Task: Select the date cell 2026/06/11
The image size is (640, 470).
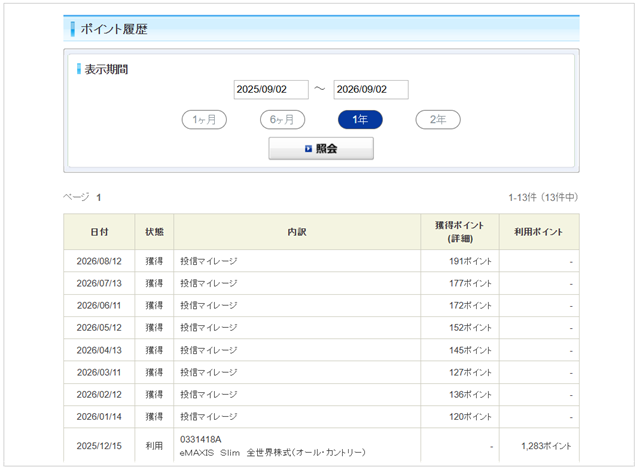Action: tap(99, 305)
